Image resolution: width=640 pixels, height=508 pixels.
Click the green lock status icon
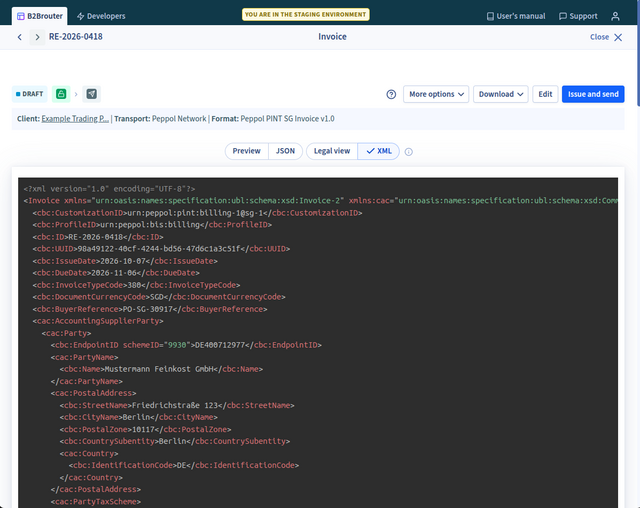[x=61, y=94]
